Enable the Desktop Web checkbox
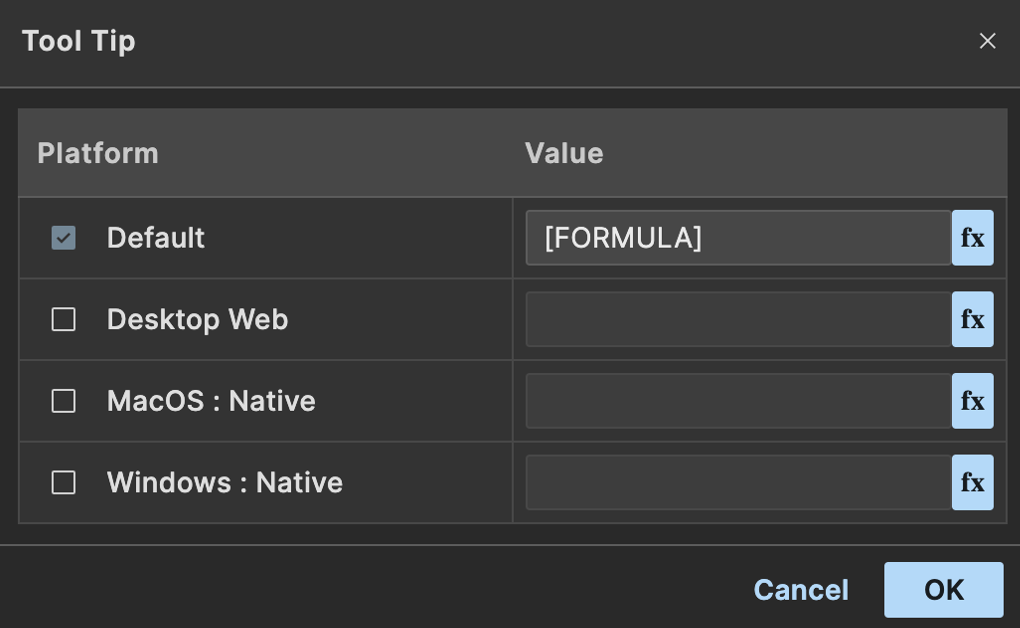The image size is (1020, 628). [x=63, y=320]
